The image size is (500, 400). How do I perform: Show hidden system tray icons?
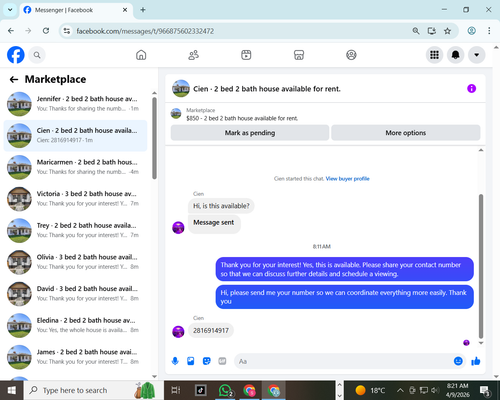point(400,390)
